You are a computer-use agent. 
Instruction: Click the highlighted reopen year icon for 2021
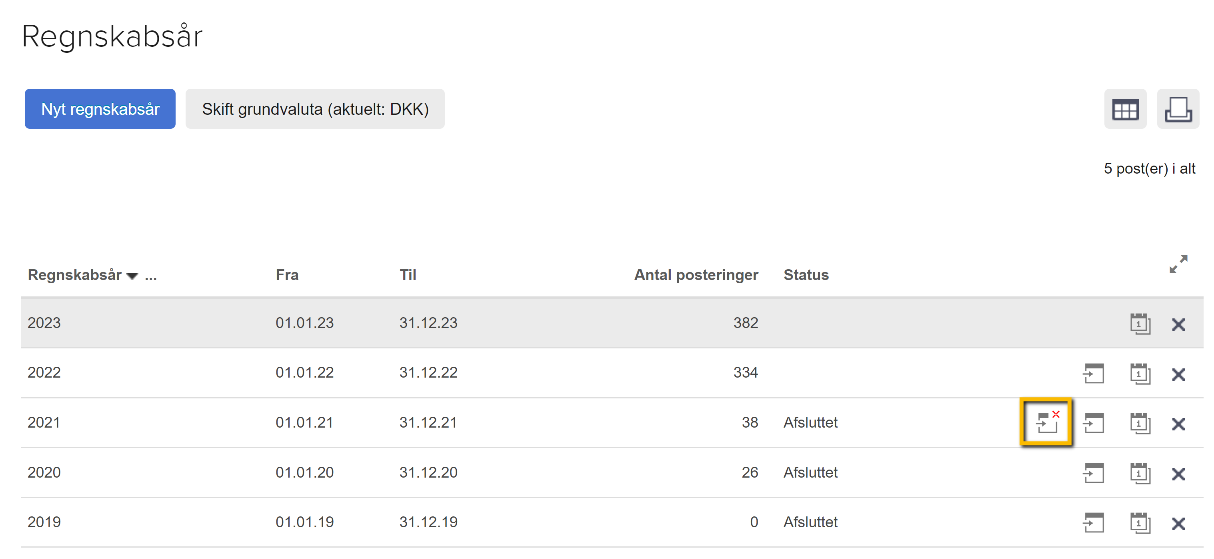[x=1046, y=423]
